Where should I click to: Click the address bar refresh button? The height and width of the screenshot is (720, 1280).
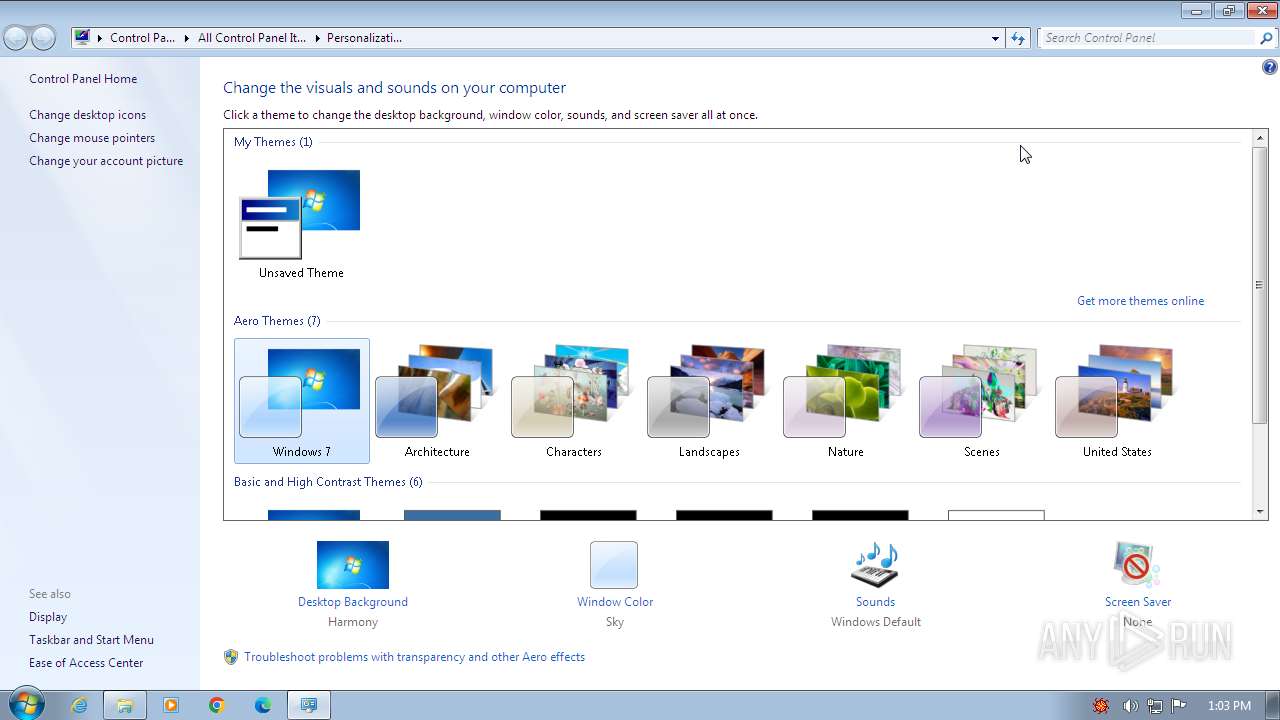(1018, 38)
